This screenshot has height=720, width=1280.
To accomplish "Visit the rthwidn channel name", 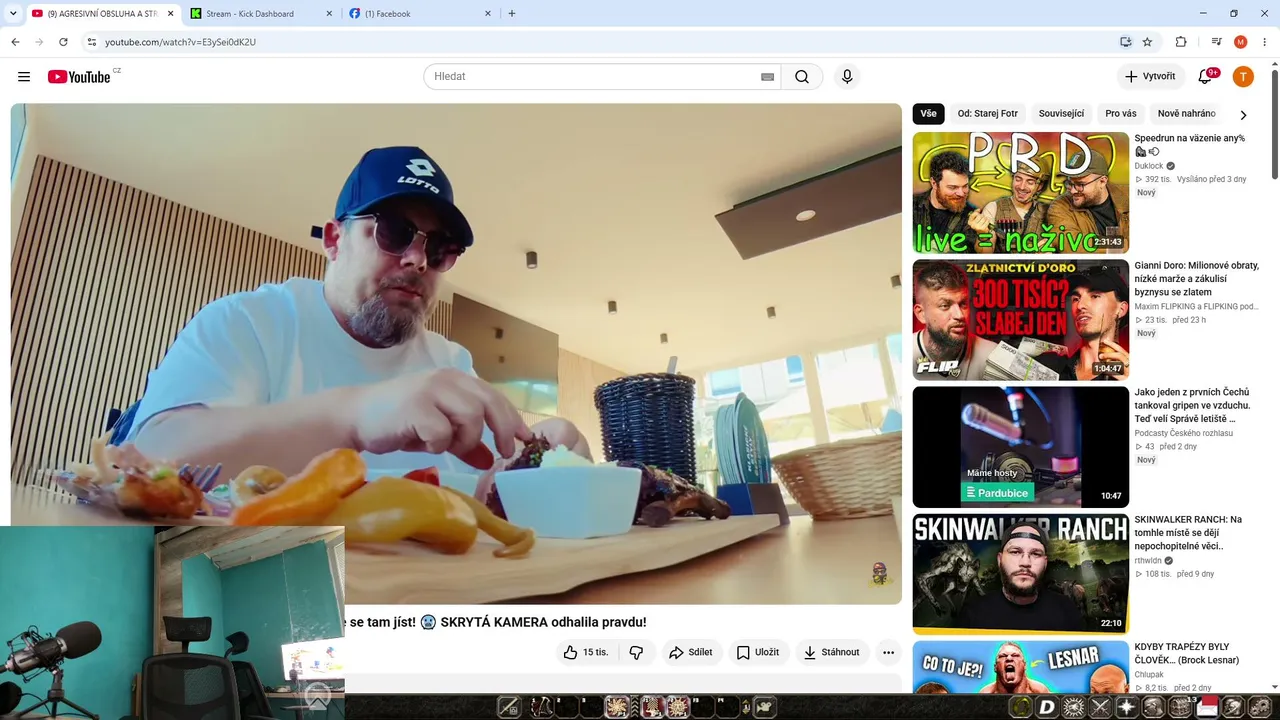I will pyautogui.click(x=1148, y=561).
